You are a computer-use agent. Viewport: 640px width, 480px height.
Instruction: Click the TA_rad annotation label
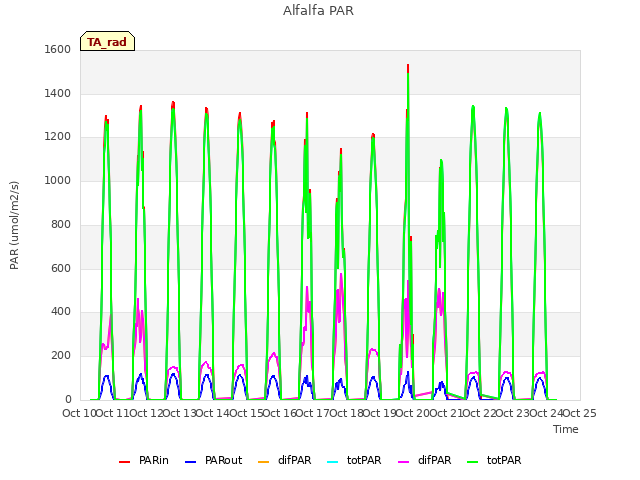click(x=107, y=41)
